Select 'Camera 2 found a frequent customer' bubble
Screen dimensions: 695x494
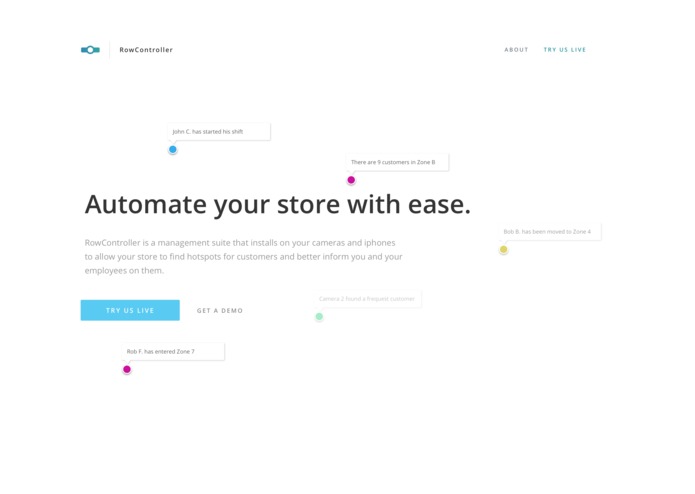click(367, 299)
